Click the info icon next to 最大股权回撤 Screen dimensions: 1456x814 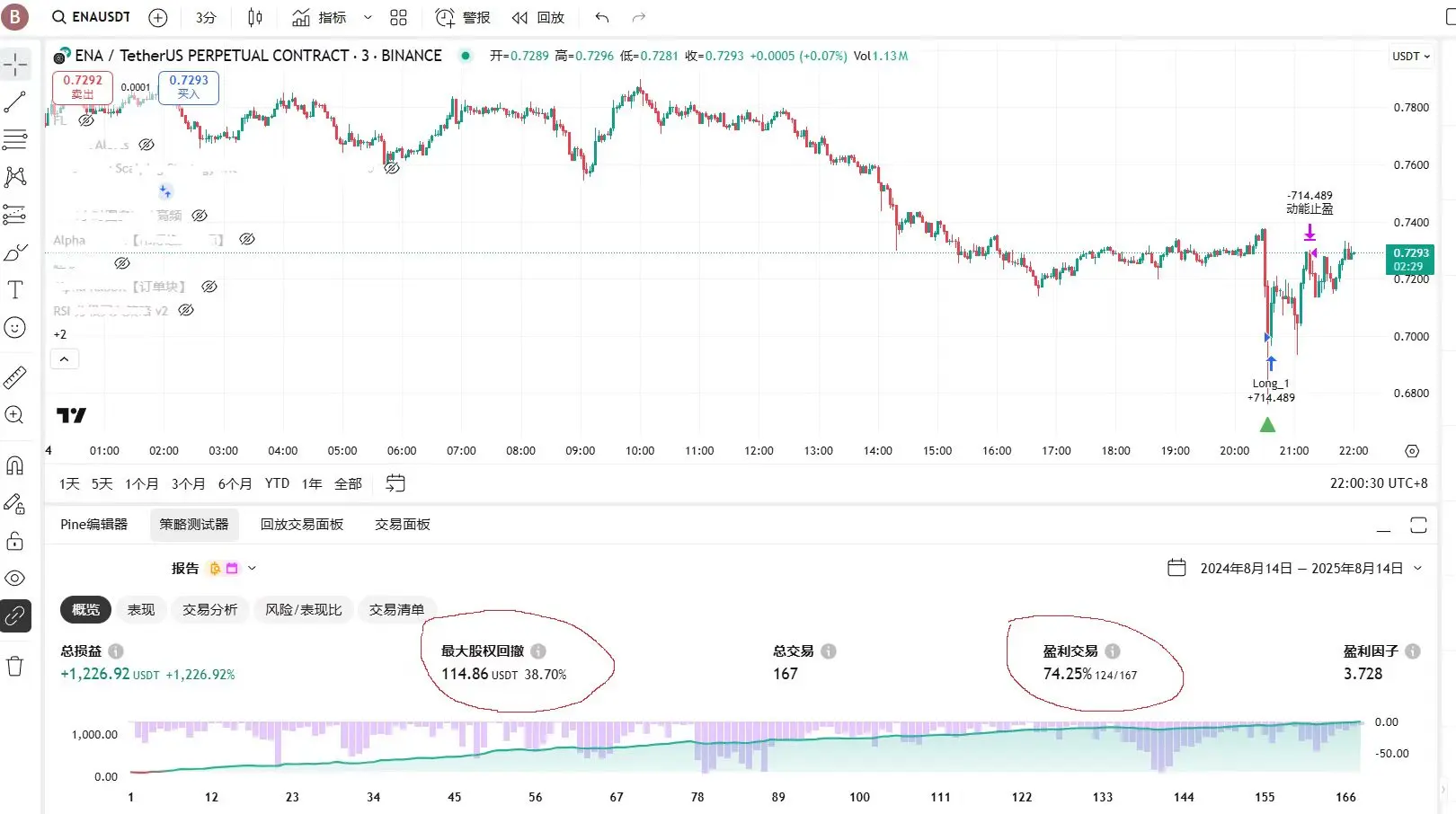tap(538, 651)
